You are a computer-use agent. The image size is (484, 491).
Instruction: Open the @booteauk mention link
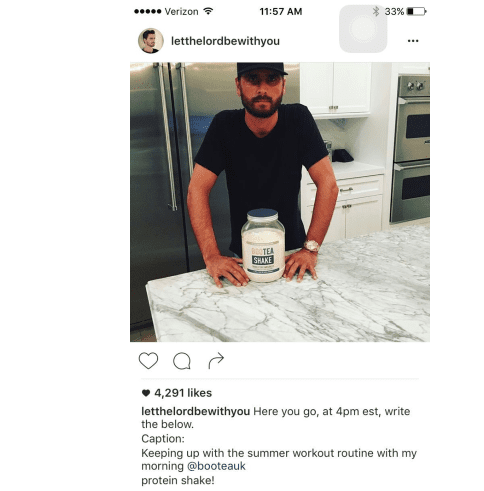(216, 466)
